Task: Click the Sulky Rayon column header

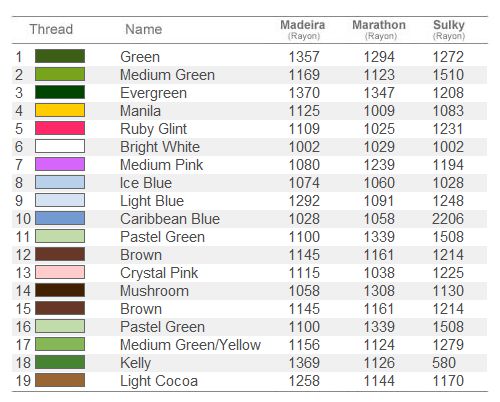Action: coord(449,29)
